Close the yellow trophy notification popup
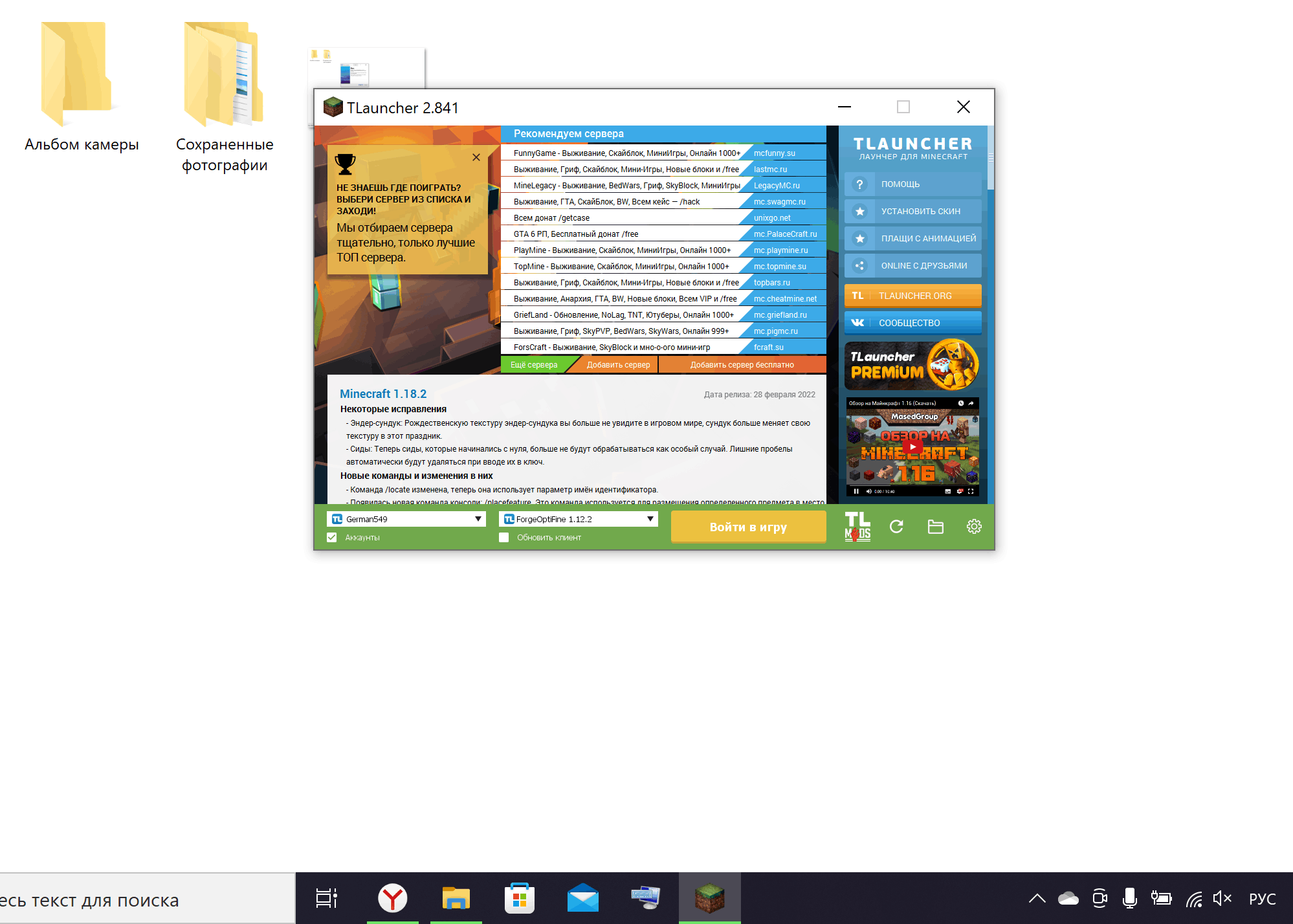Image resolution: width=1293 pixels, height=924 pixels. tap(476, 157)
